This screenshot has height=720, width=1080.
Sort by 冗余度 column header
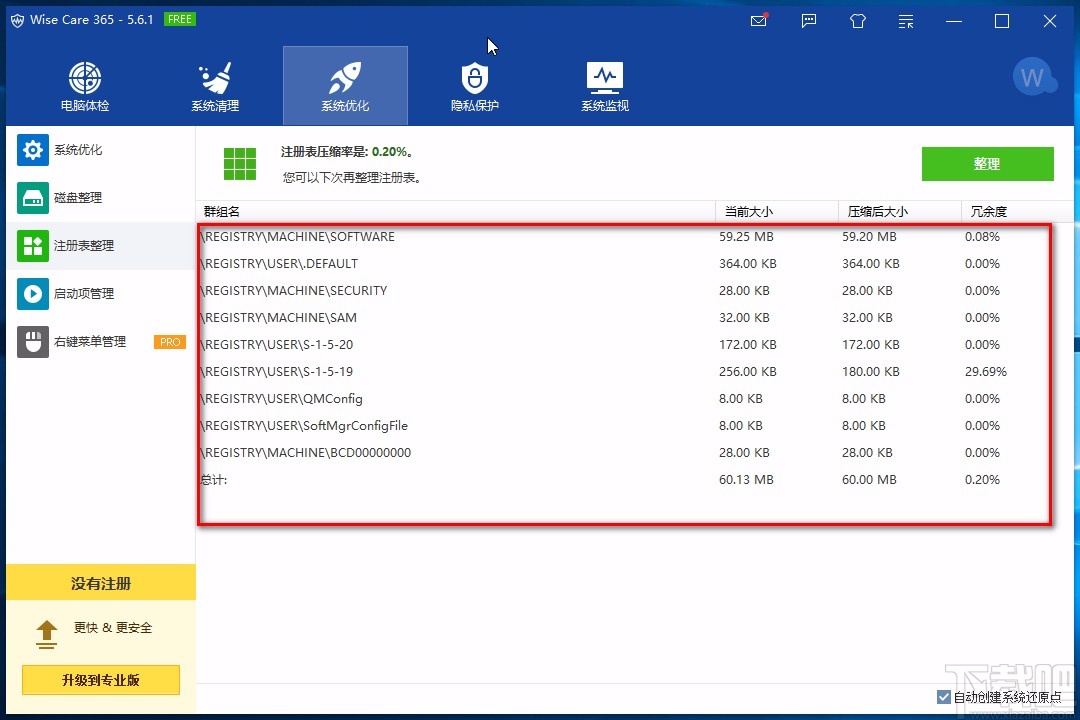coord(1017,212)
